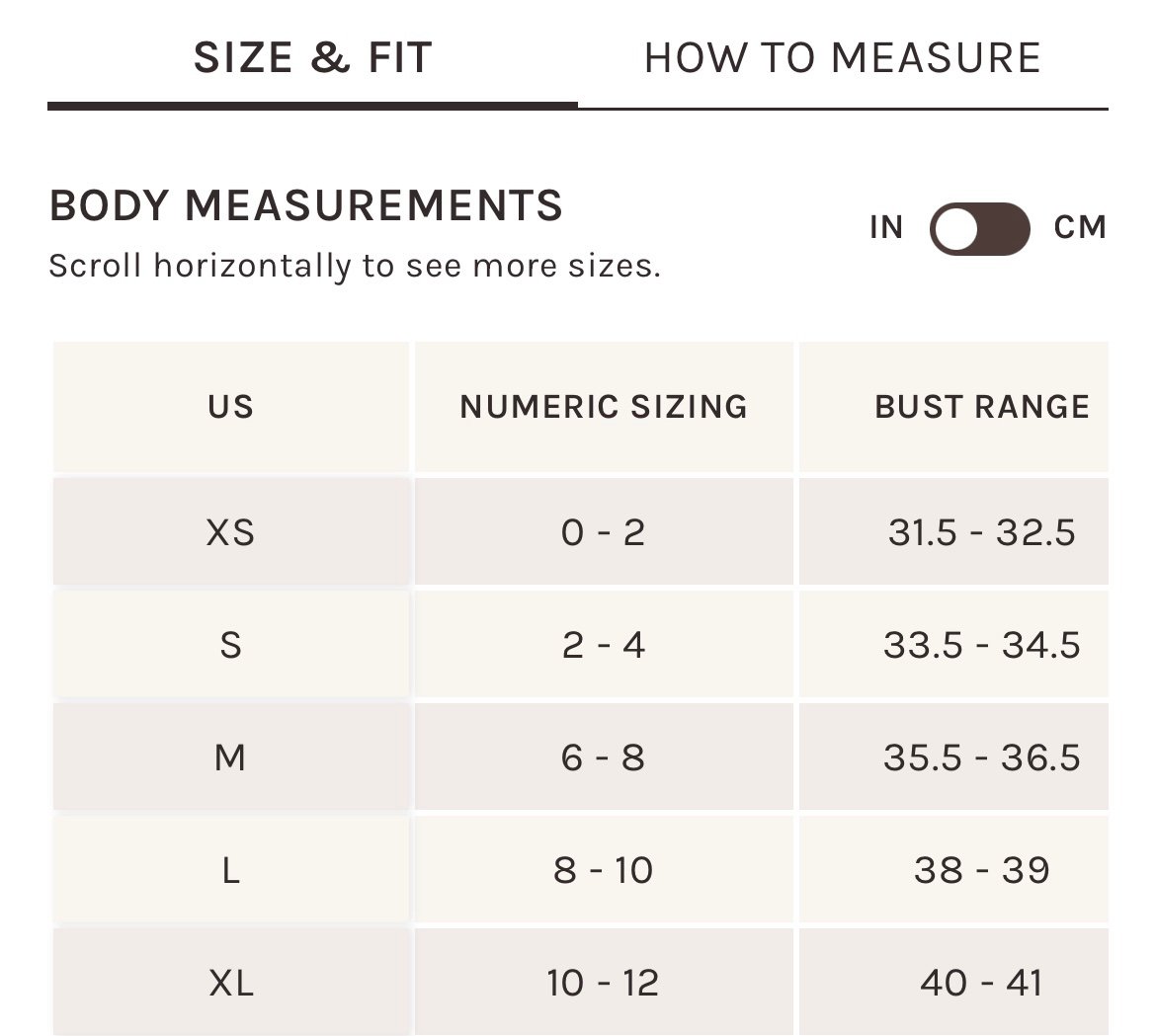Select the IN unit label
Viewport: 1156px width, 1036px height.
point(886,228)
